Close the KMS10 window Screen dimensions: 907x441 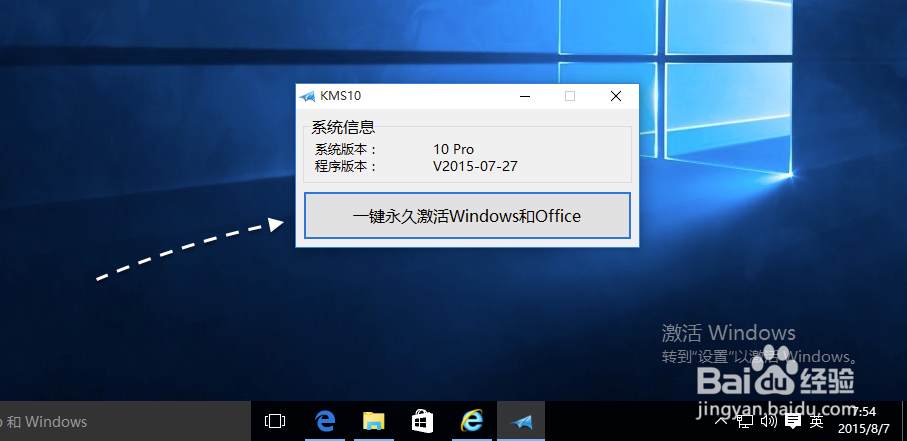pos(616,96)
